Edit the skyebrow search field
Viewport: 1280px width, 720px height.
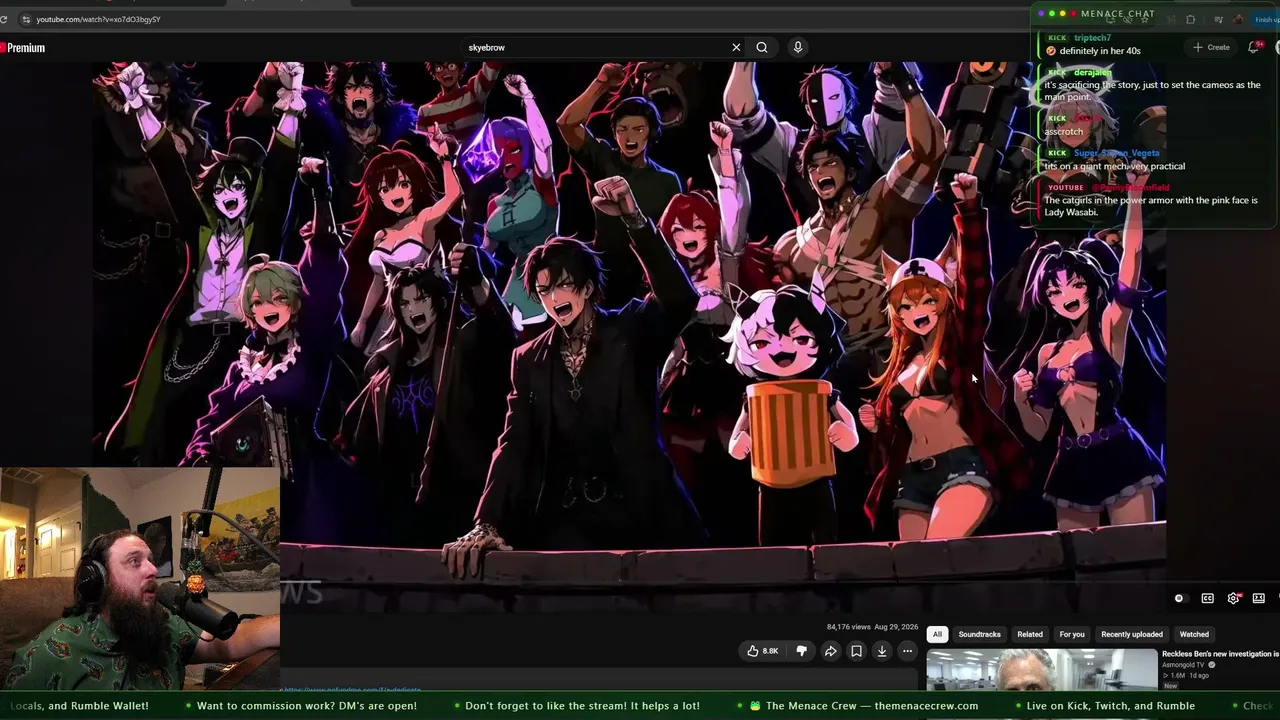(x=595, y=47)
